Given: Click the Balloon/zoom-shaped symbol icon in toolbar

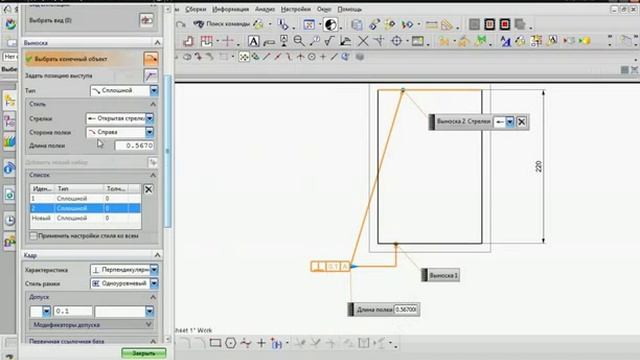Looking at the screenshot, I should coord(299,41).
